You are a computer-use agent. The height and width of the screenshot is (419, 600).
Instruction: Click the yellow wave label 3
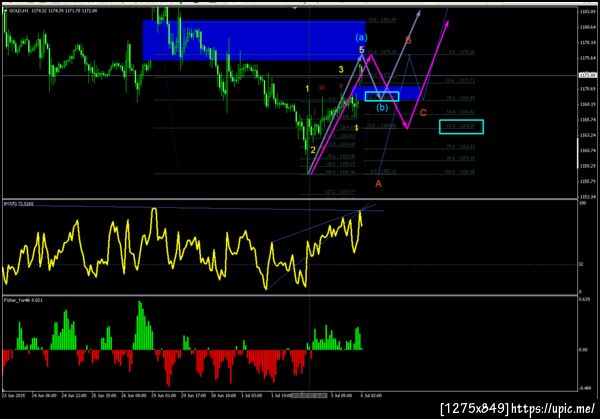341,70
